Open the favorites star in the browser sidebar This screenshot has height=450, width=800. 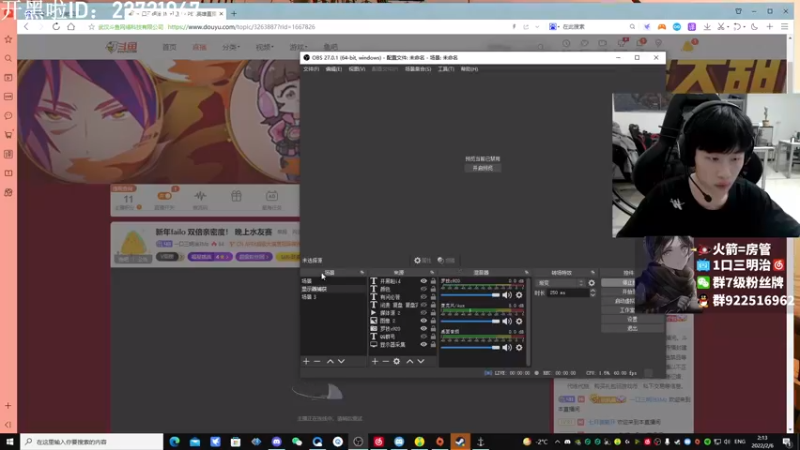[x=8, y=39]
